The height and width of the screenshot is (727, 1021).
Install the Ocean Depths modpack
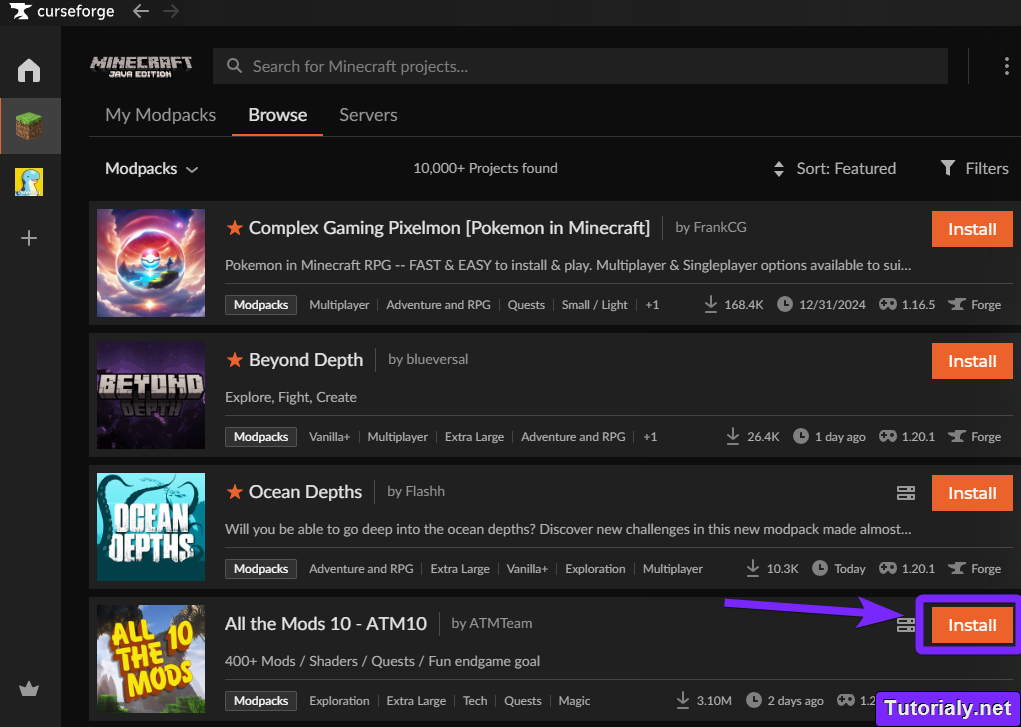coord(972,493)
